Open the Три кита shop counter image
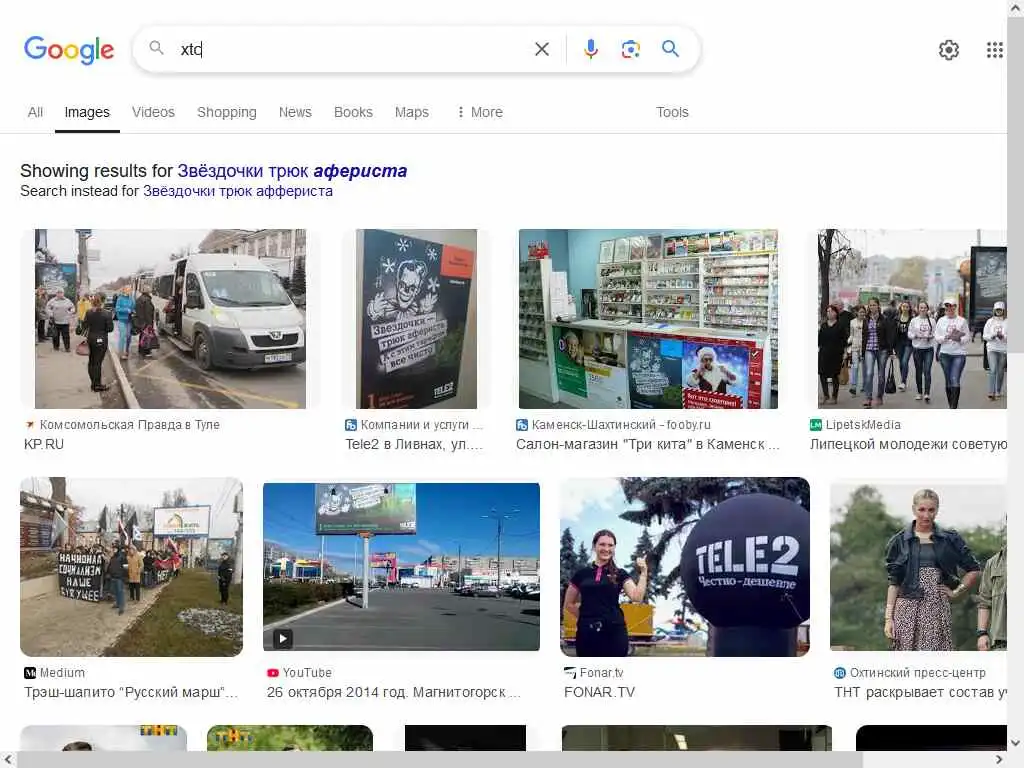 [x=648, y=319]
